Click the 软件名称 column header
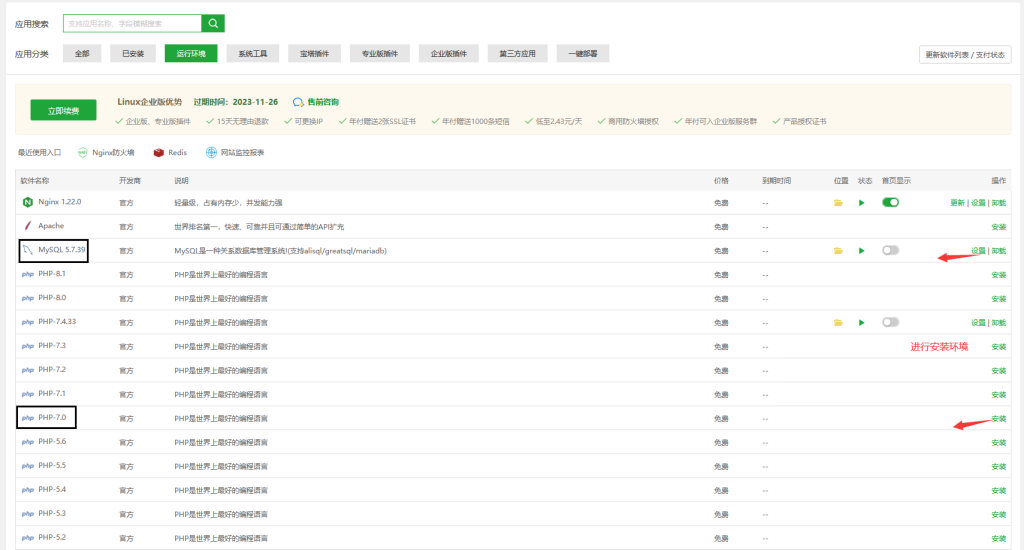The height and width of the screenshot is (550, 1024). (x=35, y=181)
